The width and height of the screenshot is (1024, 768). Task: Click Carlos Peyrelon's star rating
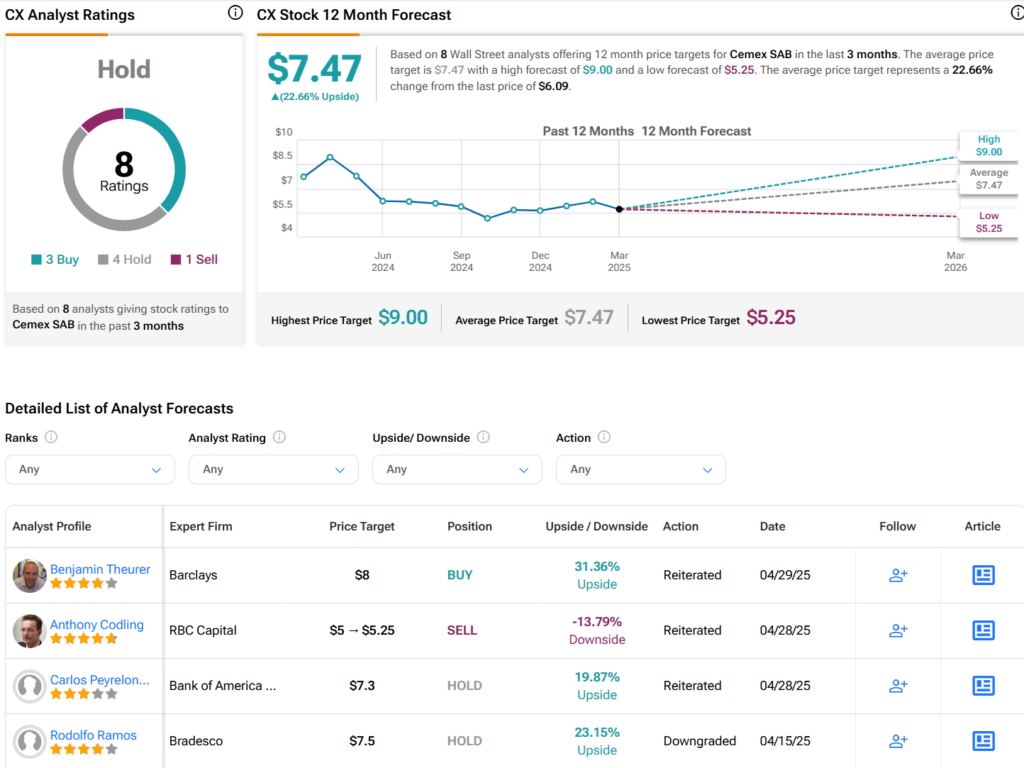coord(84,694)
